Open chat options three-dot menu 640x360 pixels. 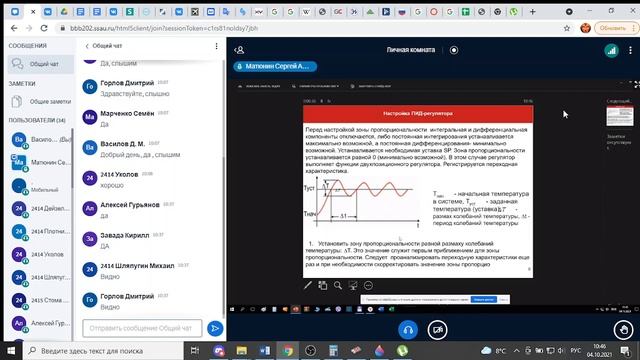(x=216, y=46)
